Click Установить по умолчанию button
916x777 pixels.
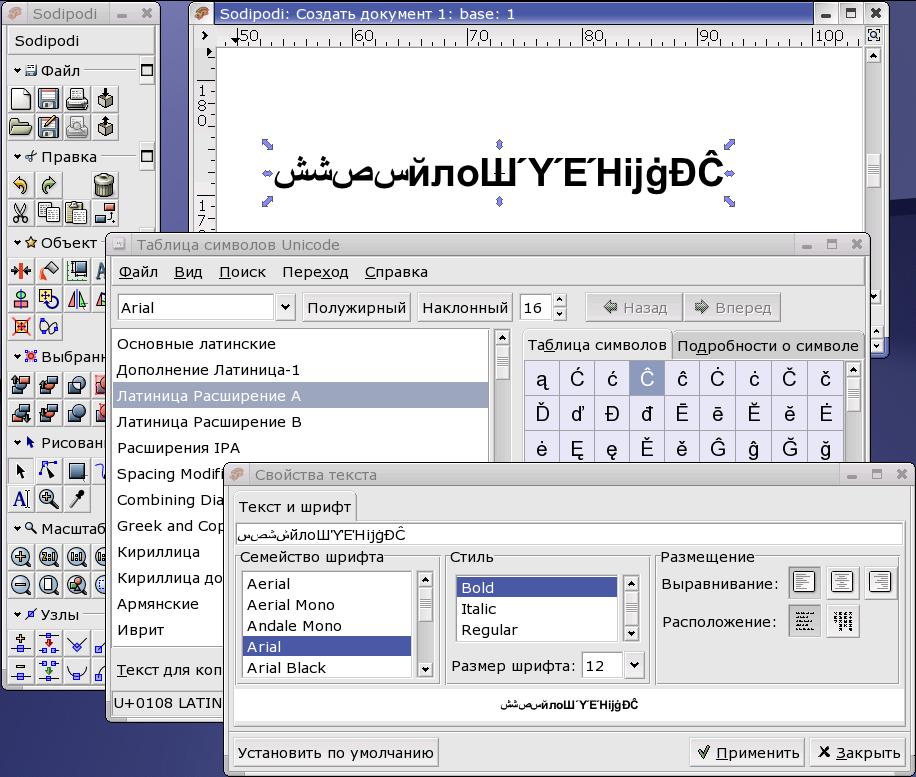(335, 753)
